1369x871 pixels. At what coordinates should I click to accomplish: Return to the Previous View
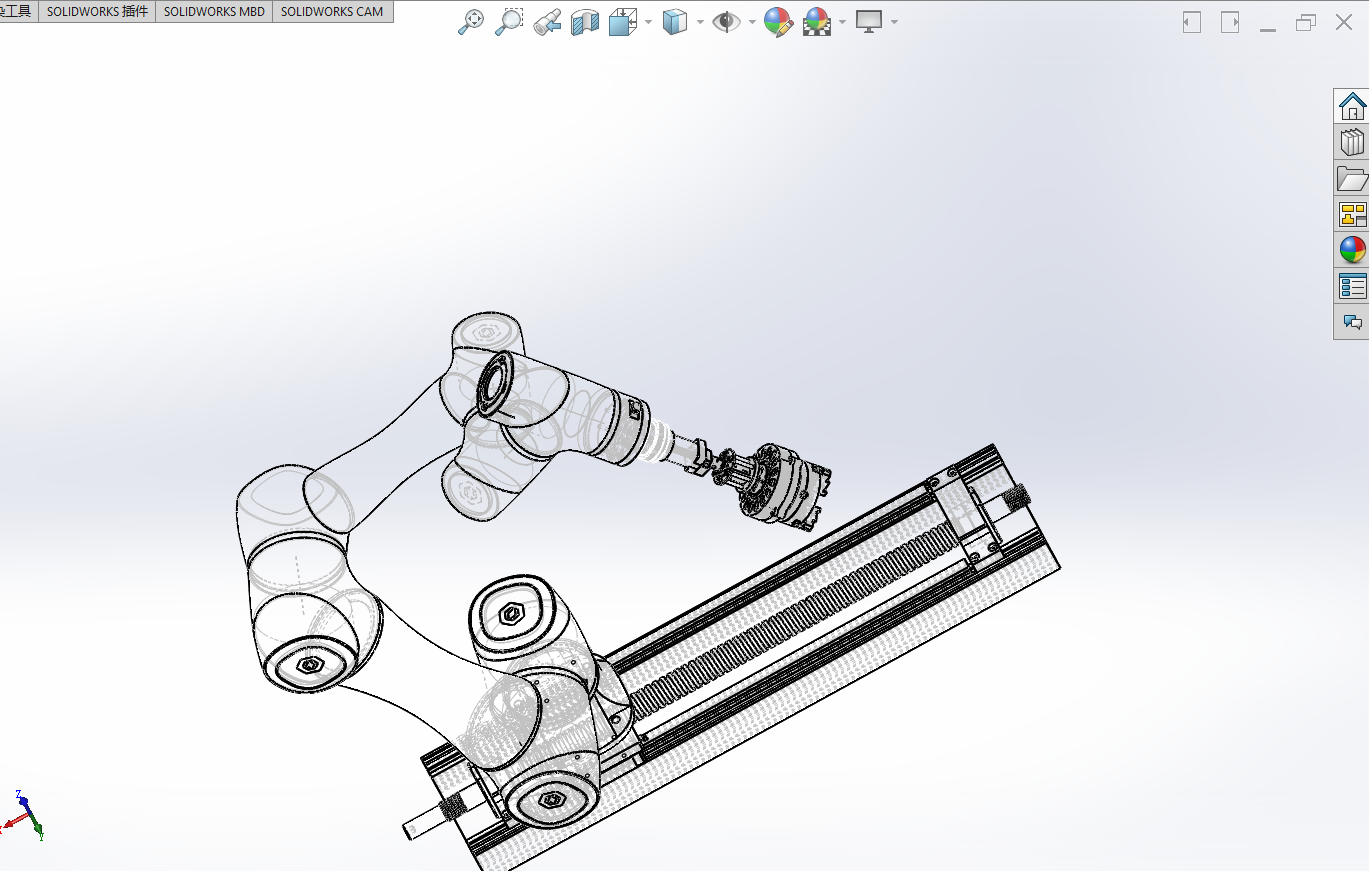(x=547, y=22)
